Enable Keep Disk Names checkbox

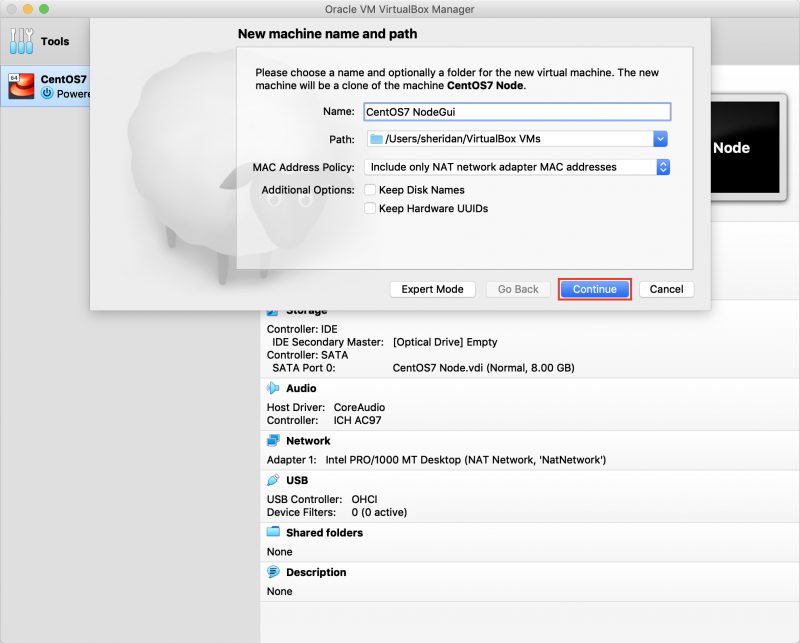370,190
